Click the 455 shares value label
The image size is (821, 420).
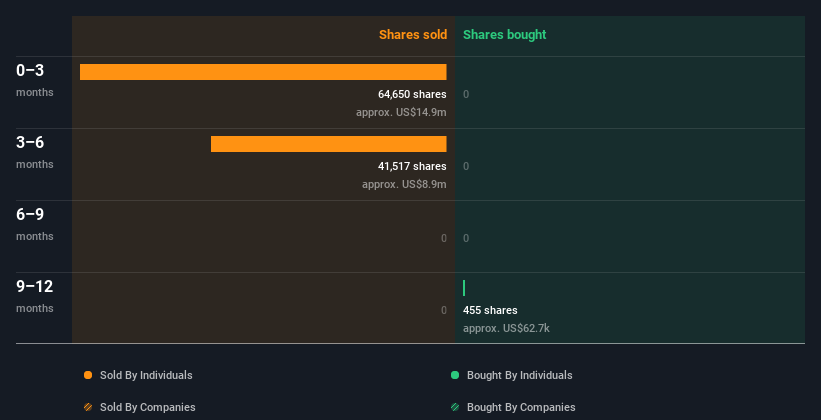(490, 310)
